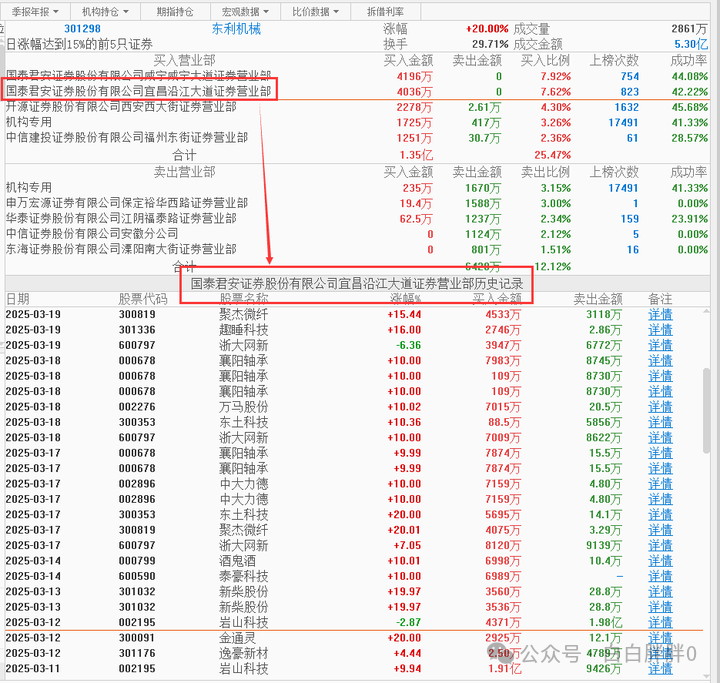Click the history list 卖出金额 column header
The image size is (720, 683).
coord(598,299)
